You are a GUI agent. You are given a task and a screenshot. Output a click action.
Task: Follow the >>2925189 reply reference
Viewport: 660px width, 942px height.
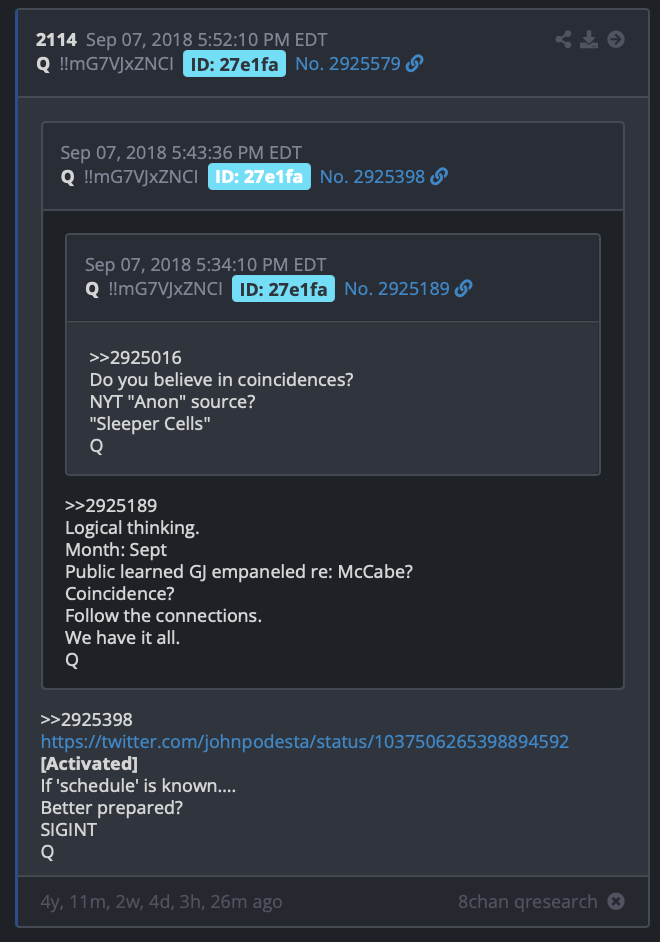[x=111, y=506]
